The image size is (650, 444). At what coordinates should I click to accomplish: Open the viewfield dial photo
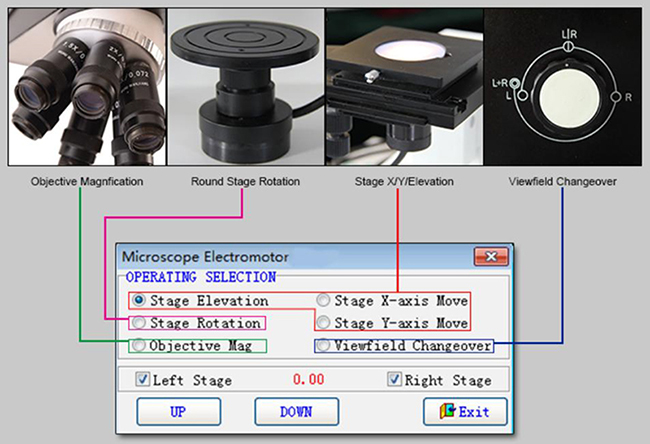point(563,87)
